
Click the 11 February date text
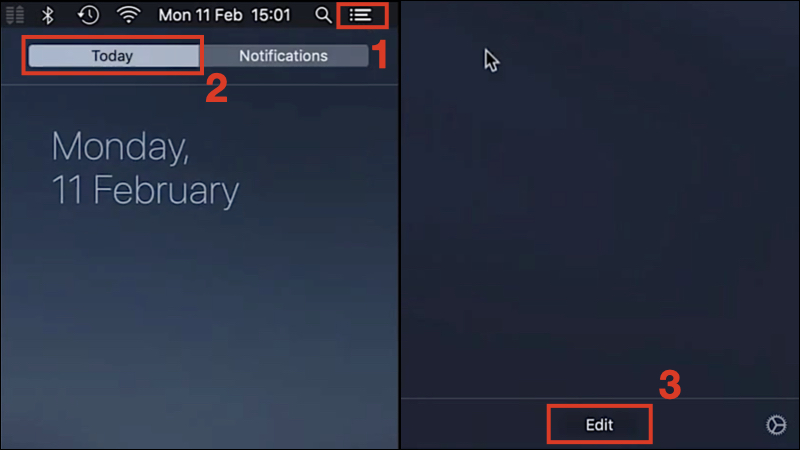point(145,190)
